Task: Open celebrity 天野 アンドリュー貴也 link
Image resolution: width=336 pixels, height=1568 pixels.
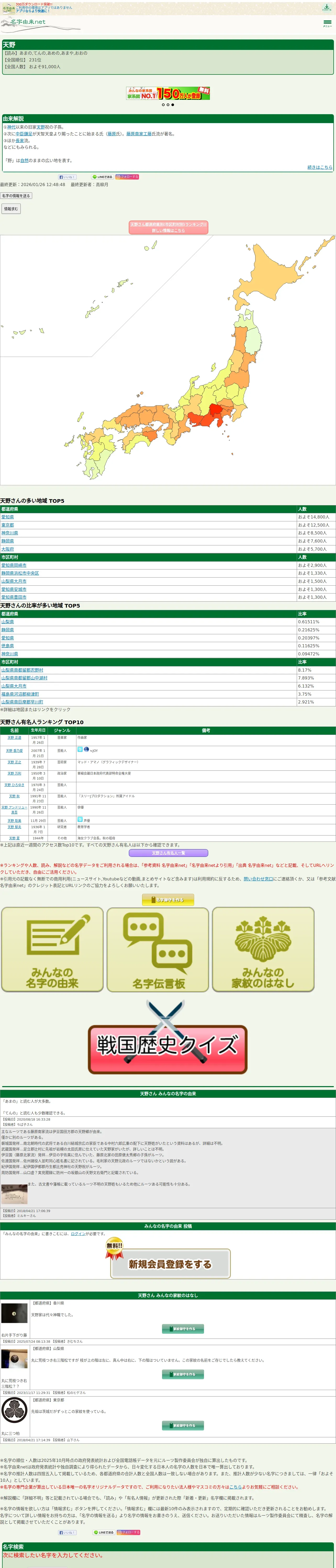Action: point(14,810)
